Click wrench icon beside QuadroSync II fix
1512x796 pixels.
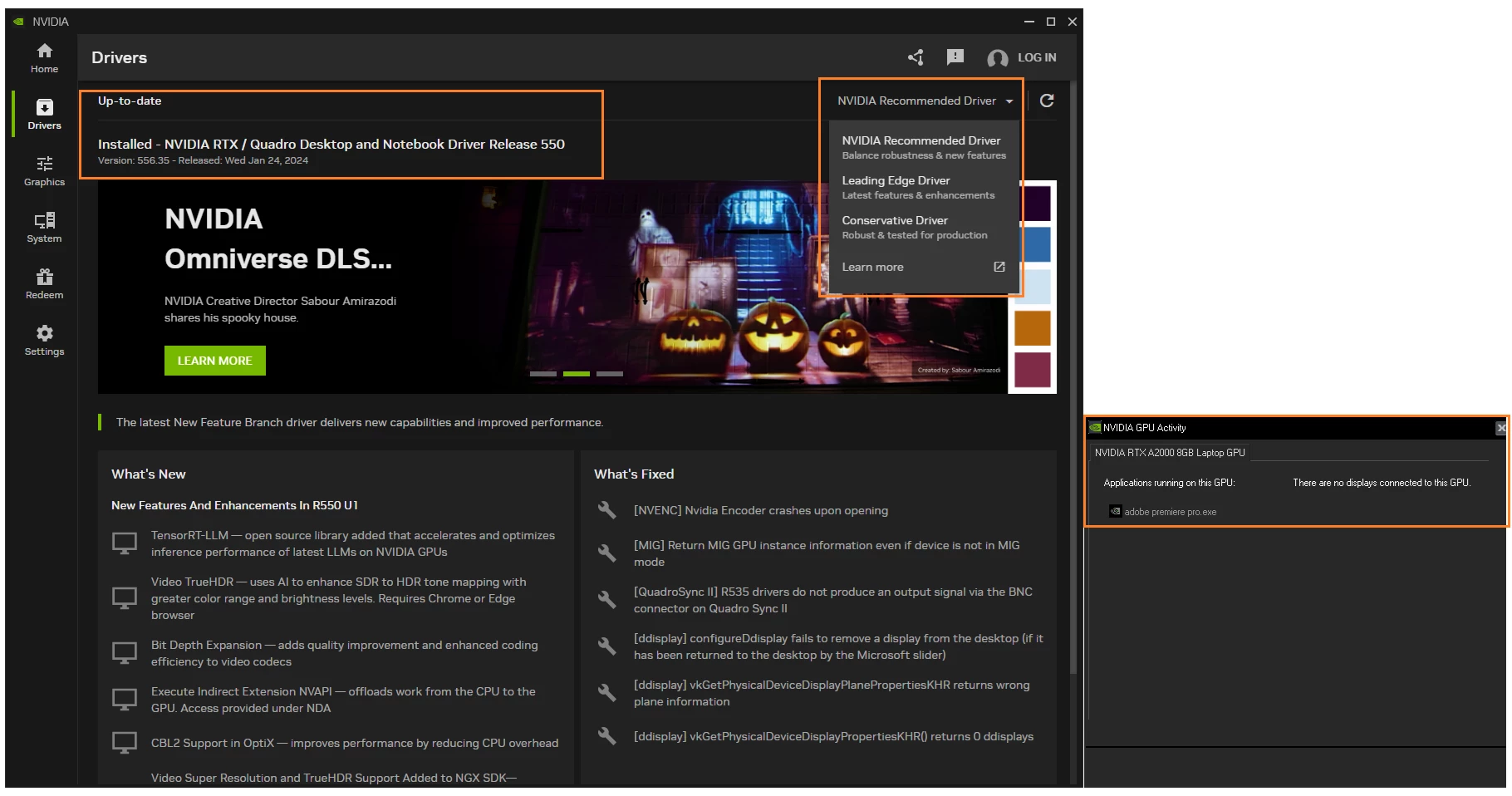(607, 599)
